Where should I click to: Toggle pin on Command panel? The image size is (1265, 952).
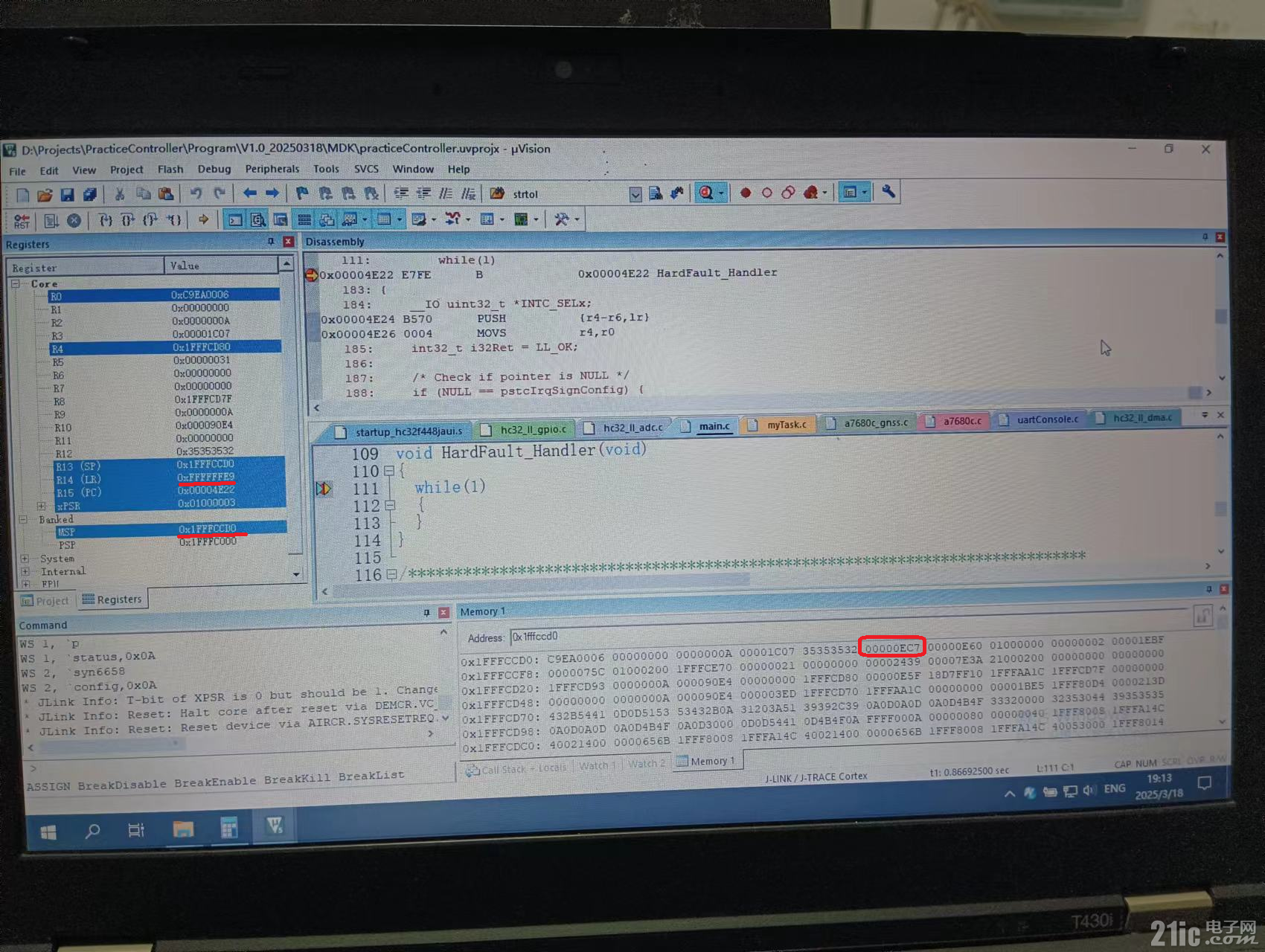pos(426,613)
